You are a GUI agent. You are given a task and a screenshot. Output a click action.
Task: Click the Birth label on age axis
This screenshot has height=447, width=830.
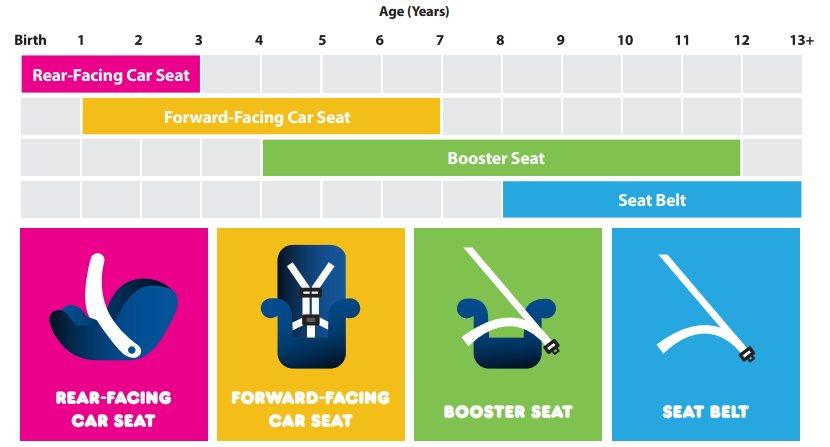[30, 40]
